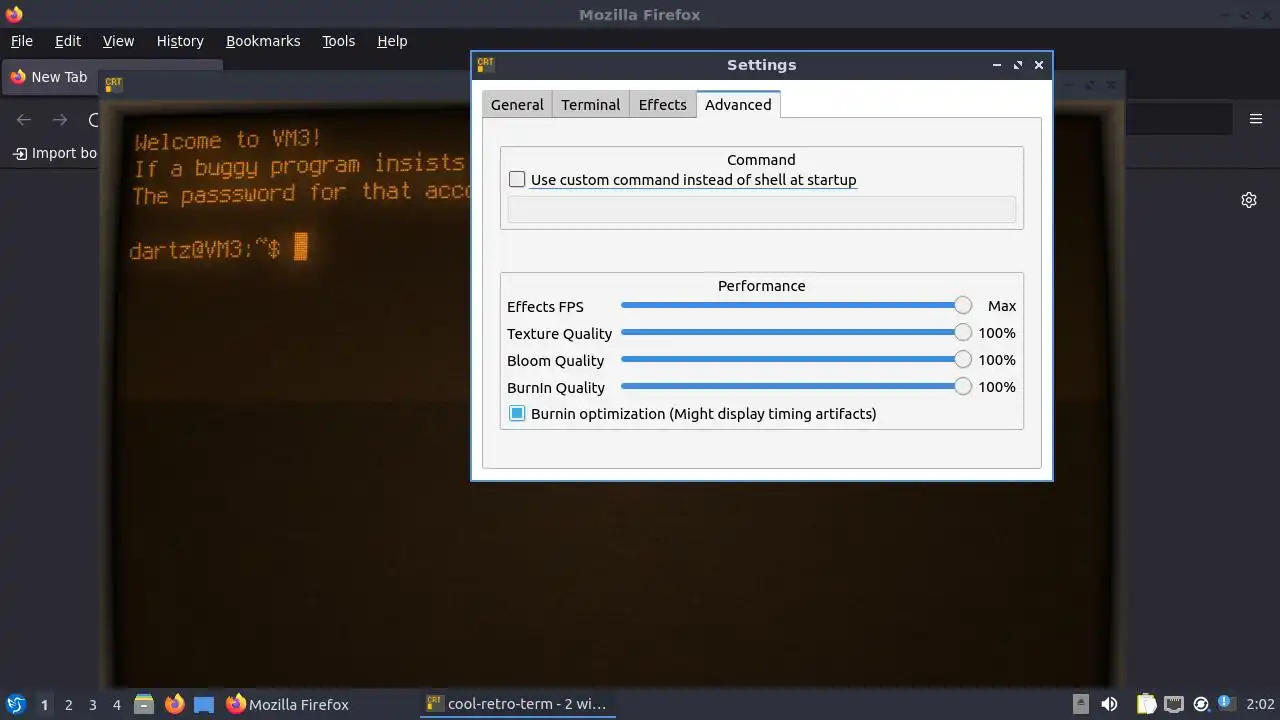Viewport: 1280px width, 720px height.
Task: Open the start menu icon in taskbar
Action: tap(15, 704)
